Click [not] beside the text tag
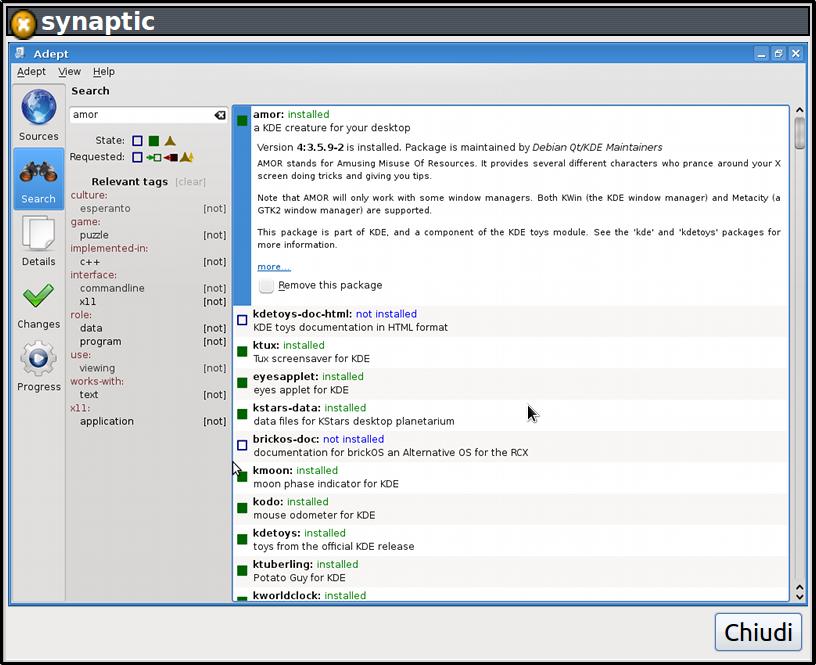Image resolution: width=816 pixels, height=665 pixels. tap(214, 395)
